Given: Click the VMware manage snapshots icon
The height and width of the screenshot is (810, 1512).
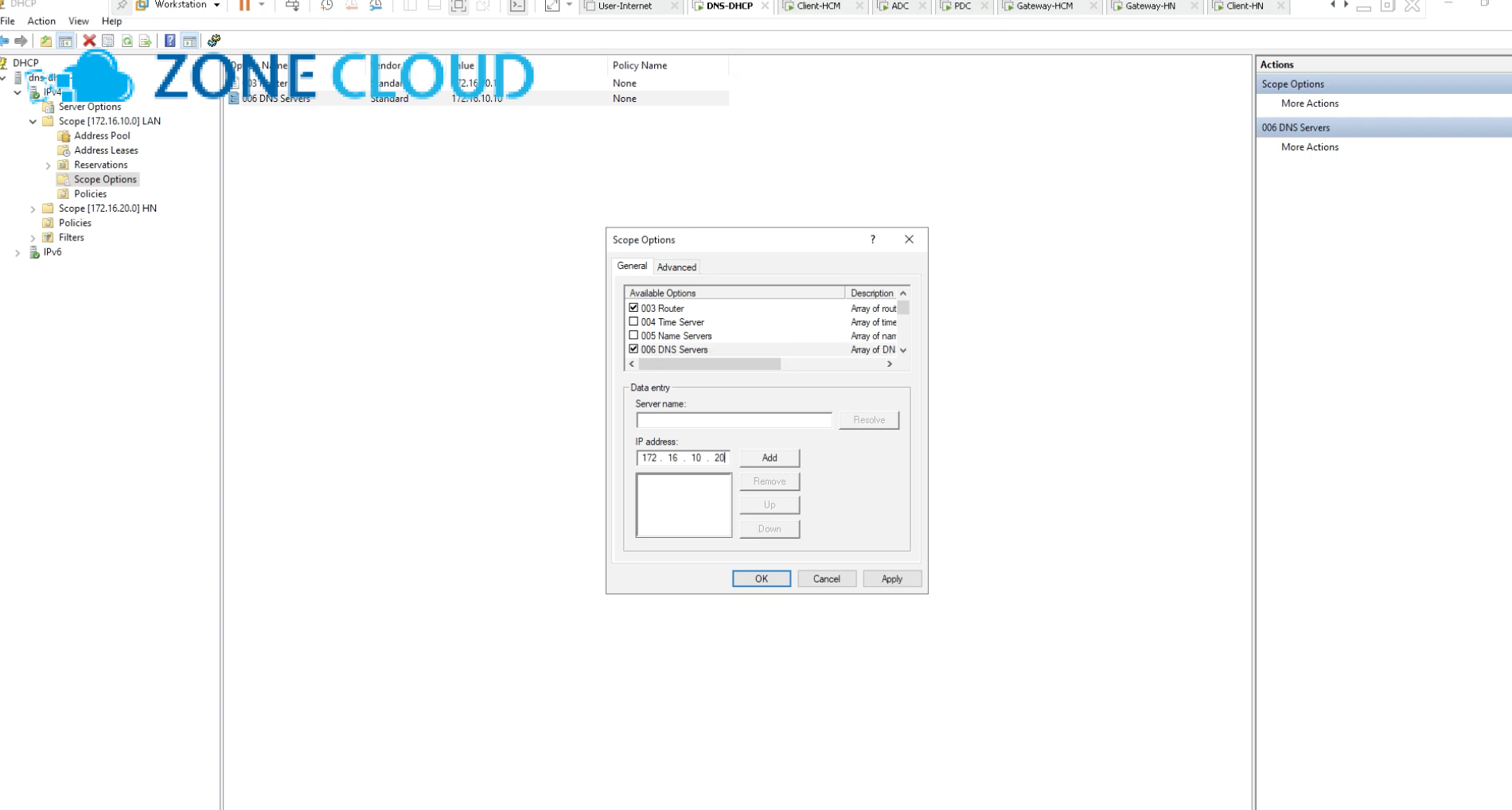Looking at the screenshot, I should click(376, 6).
